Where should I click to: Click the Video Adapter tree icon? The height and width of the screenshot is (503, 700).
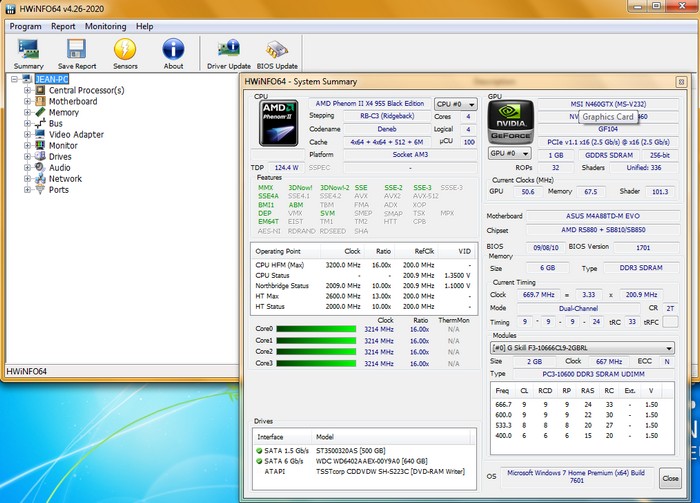click(40, 134)
